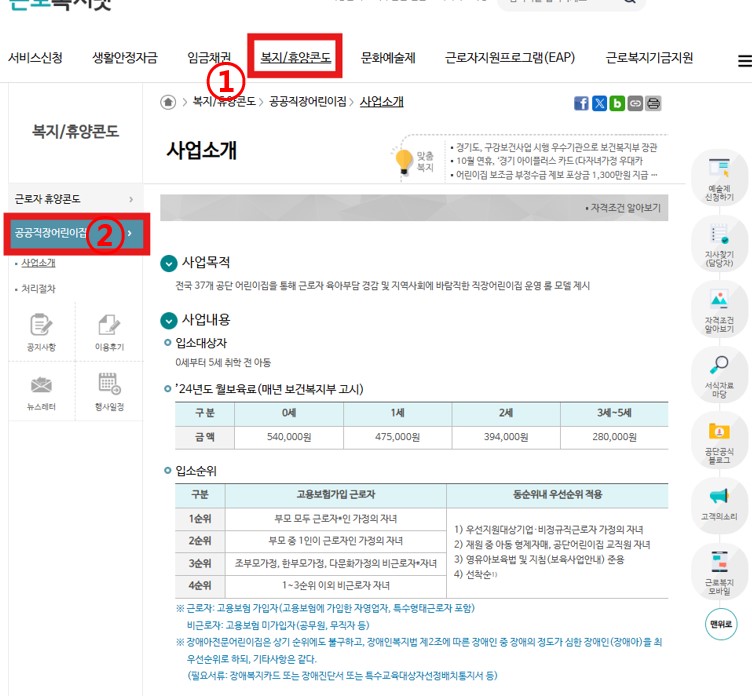Open the 생활안정자금 menu
This screenshot has height=698, width=752.
(125, 58)
